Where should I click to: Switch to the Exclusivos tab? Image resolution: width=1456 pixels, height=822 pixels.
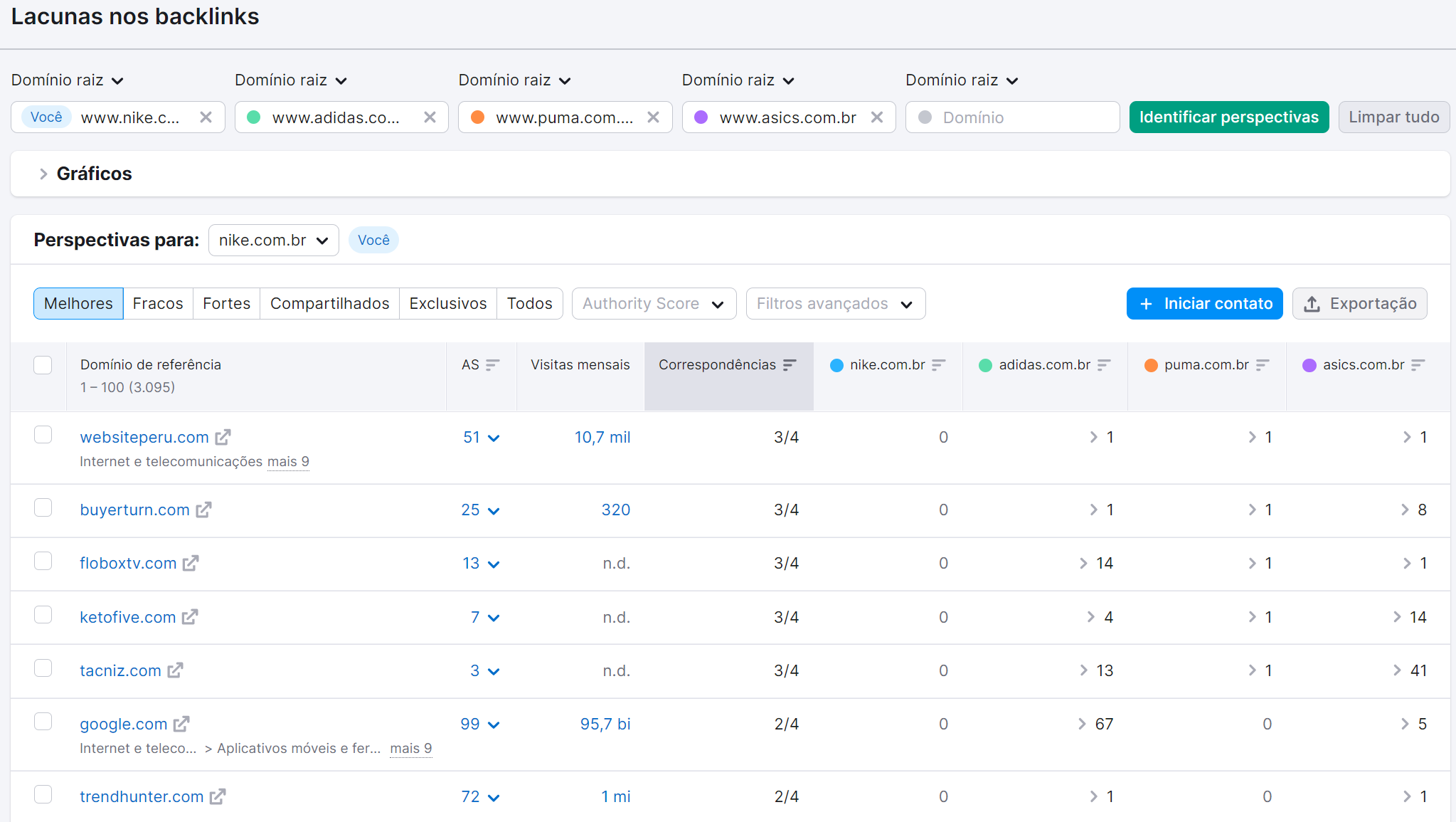pos(447,303)
